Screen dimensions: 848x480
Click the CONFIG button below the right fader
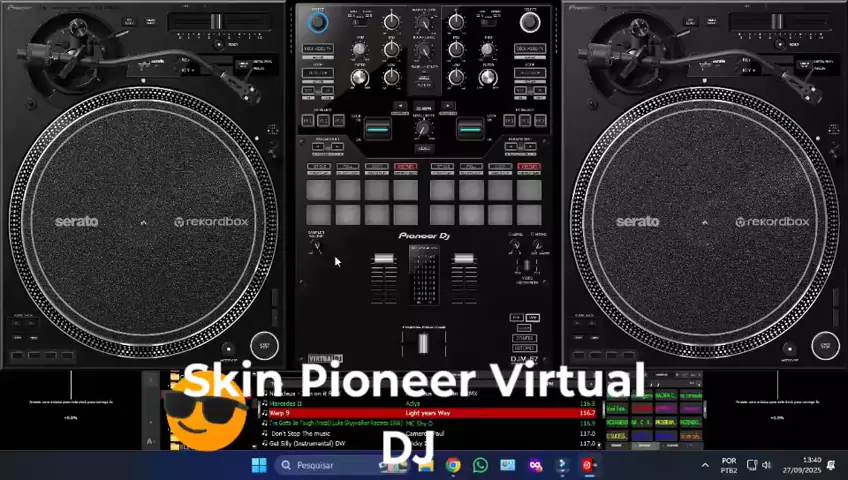coord(524,338)
